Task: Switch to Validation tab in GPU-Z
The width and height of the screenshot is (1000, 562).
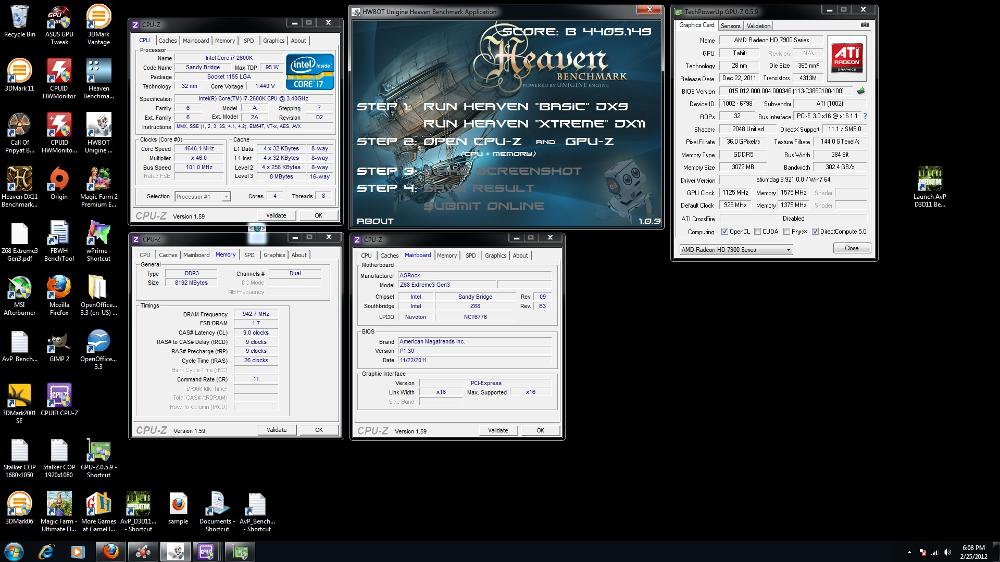Action: 758,26
